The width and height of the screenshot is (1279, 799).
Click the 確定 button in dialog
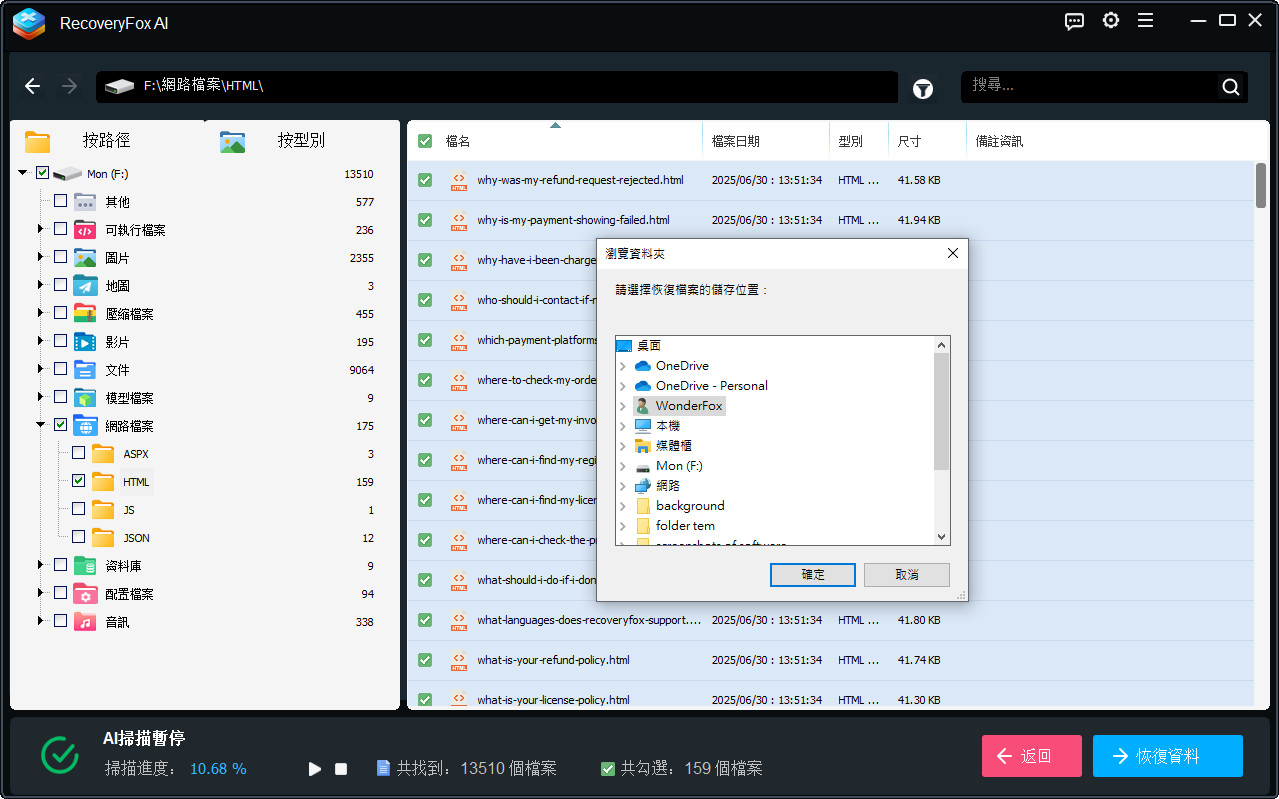[812, 575]
